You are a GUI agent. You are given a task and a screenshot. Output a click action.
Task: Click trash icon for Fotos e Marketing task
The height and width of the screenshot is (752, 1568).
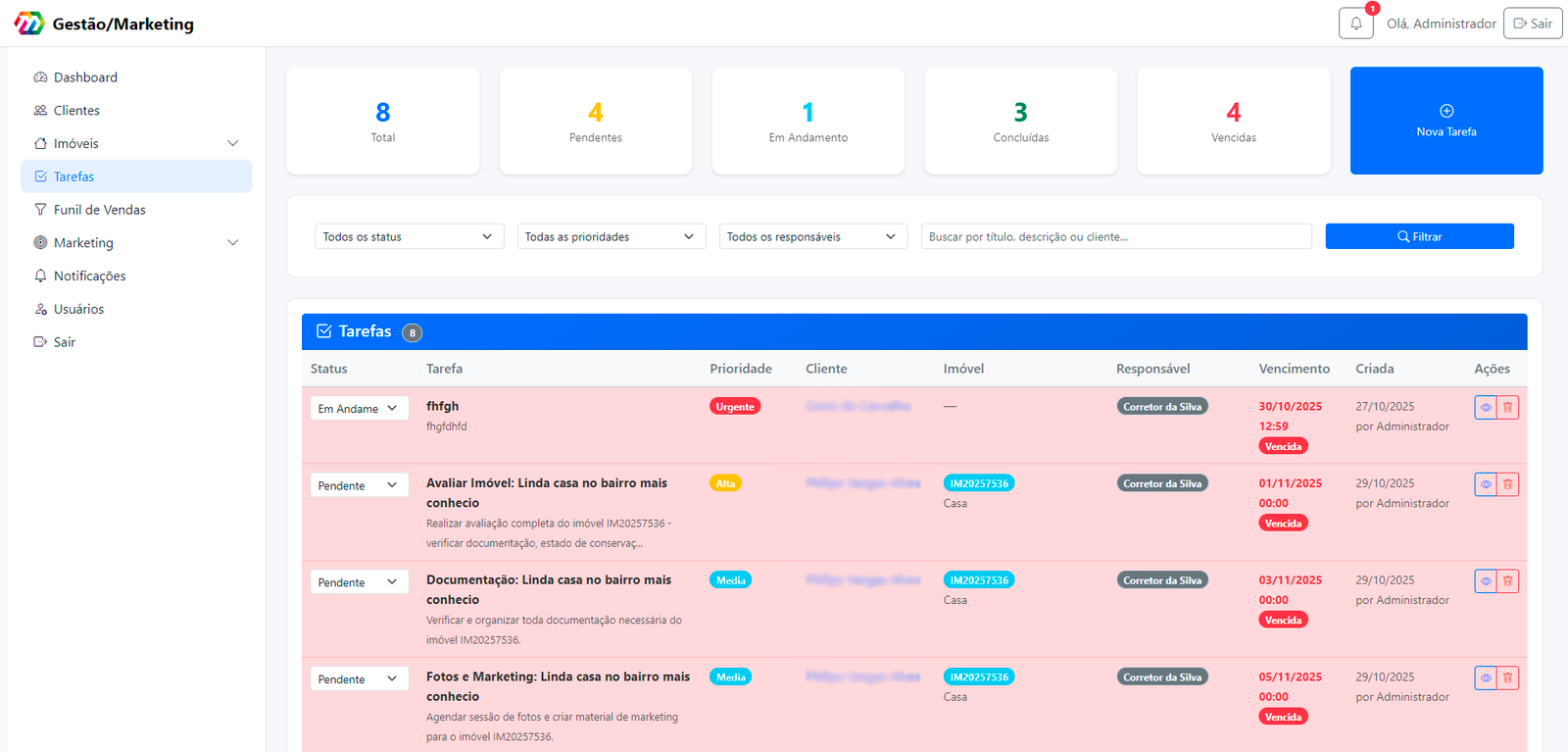coord(1507,677)
